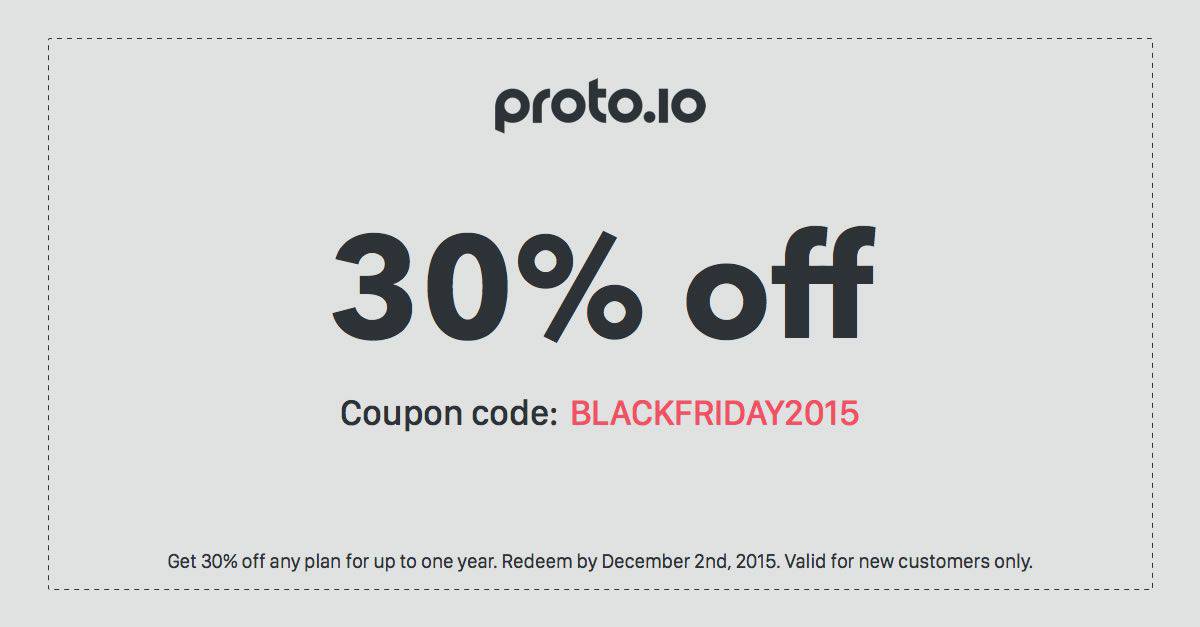
Task: Click the dashed bottom border of coupon
Action: point(600,589)
